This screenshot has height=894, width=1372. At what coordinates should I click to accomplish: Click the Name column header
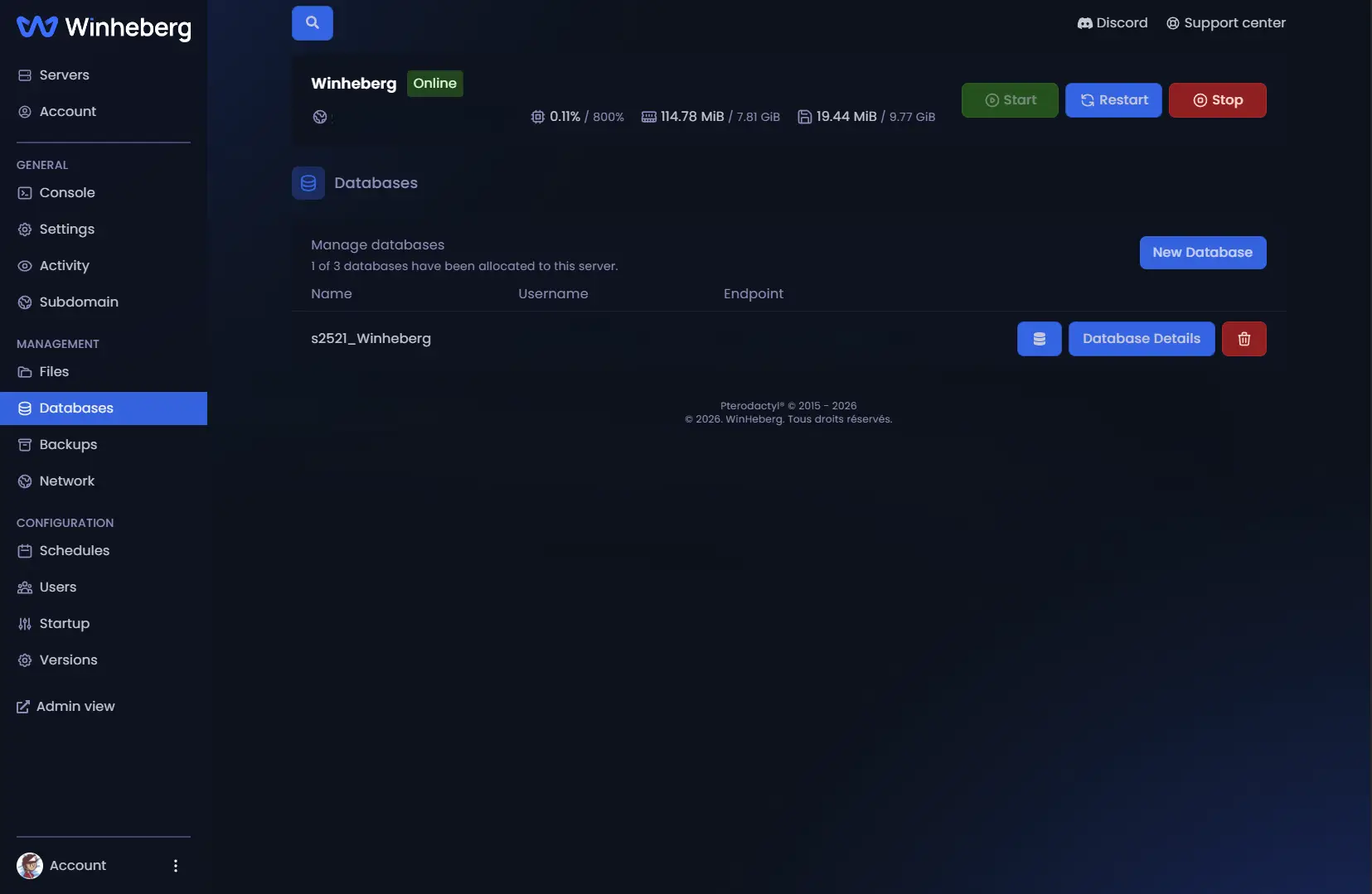point(332,294)
